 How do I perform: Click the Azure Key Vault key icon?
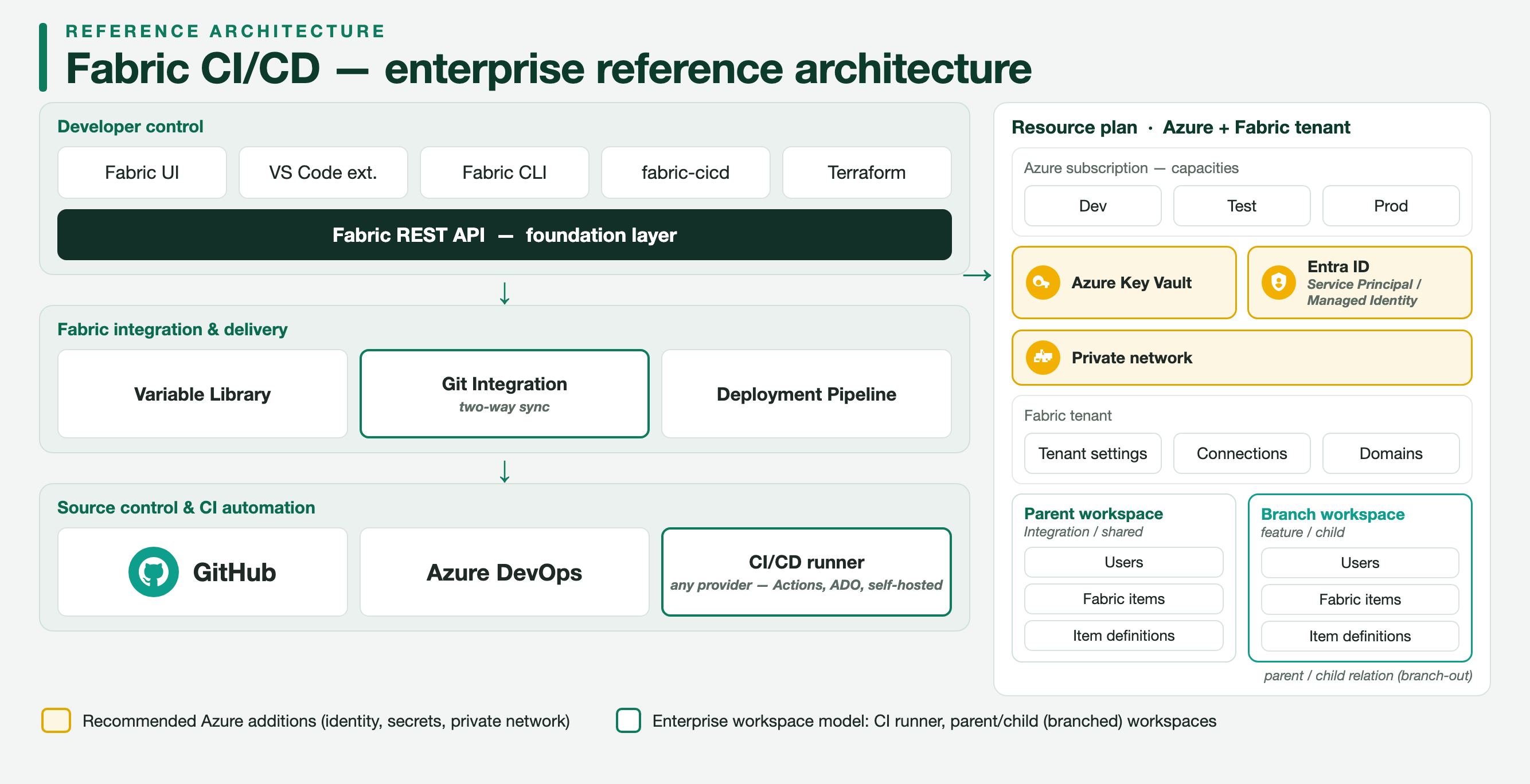[1043, 283]
